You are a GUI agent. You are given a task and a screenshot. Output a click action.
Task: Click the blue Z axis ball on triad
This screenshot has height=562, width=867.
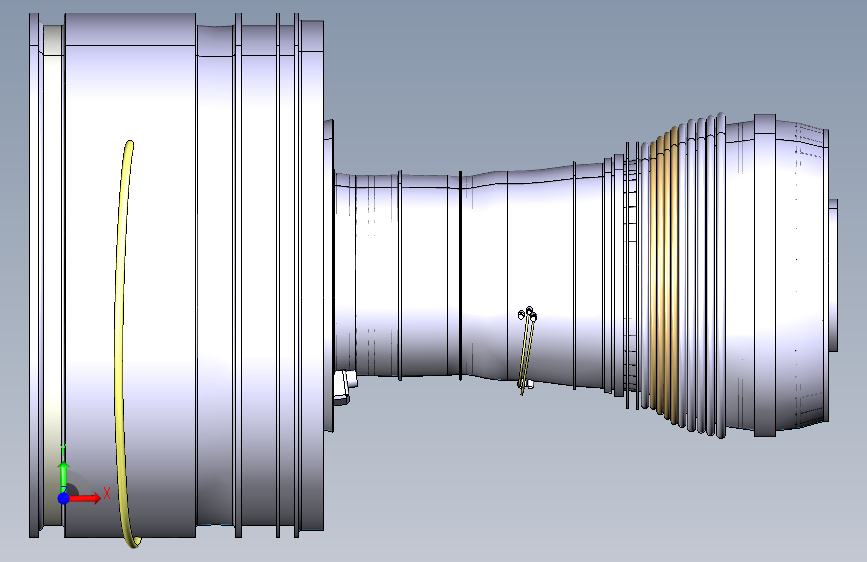64,498
